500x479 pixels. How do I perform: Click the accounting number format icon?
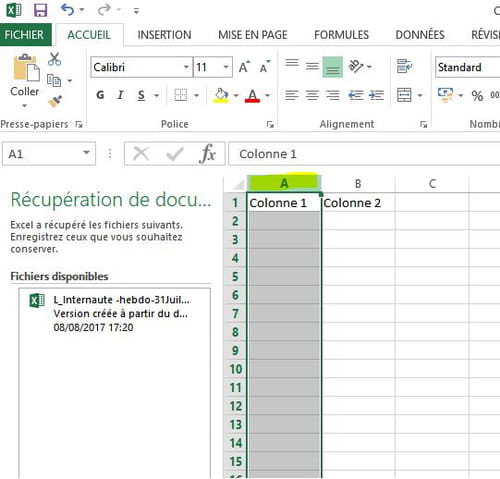tap(445, 95)
